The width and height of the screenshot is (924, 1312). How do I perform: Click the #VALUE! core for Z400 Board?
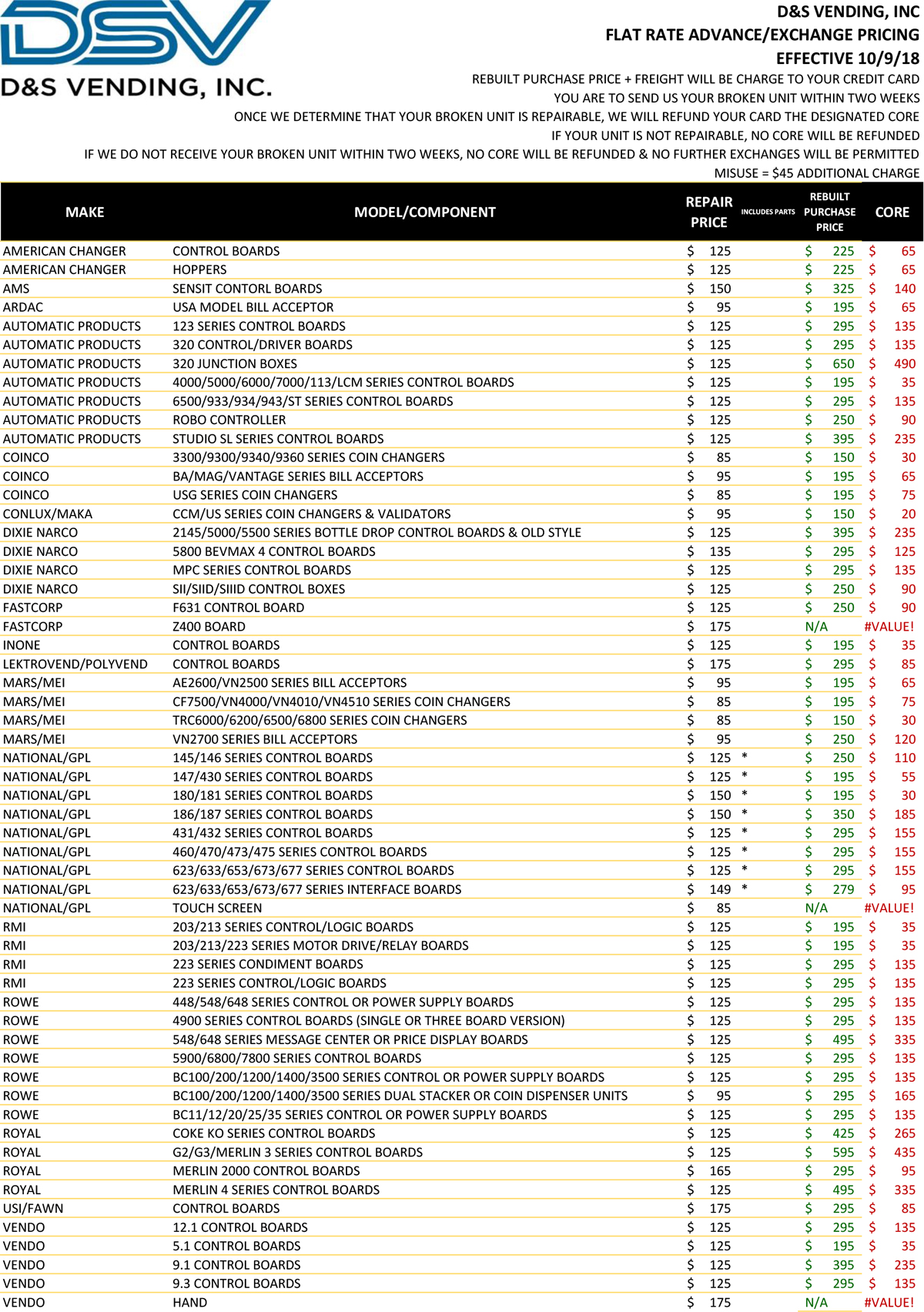(x=889, y=627)
